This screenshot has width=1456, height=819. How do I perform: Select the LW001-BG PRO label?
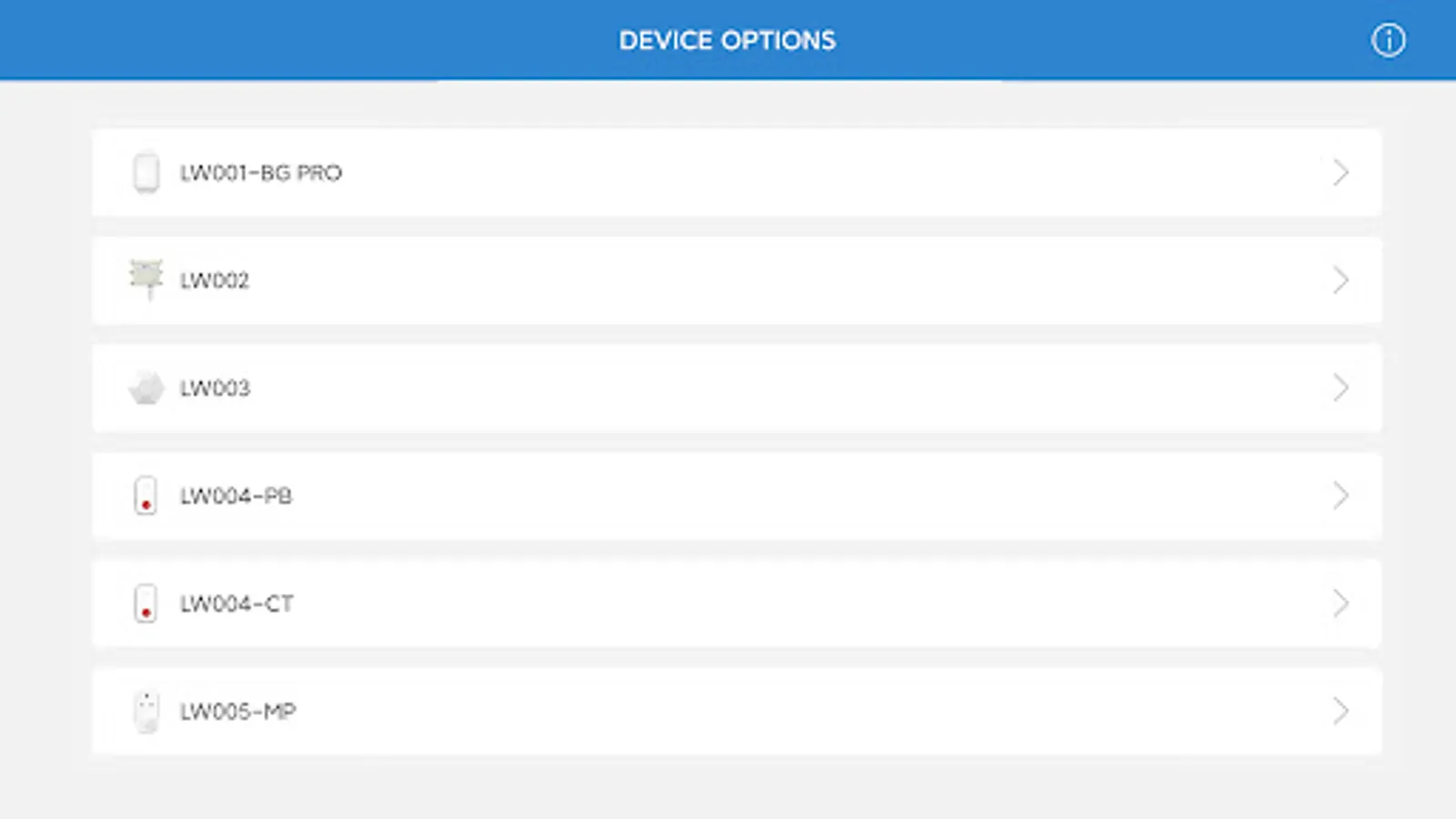260,173
